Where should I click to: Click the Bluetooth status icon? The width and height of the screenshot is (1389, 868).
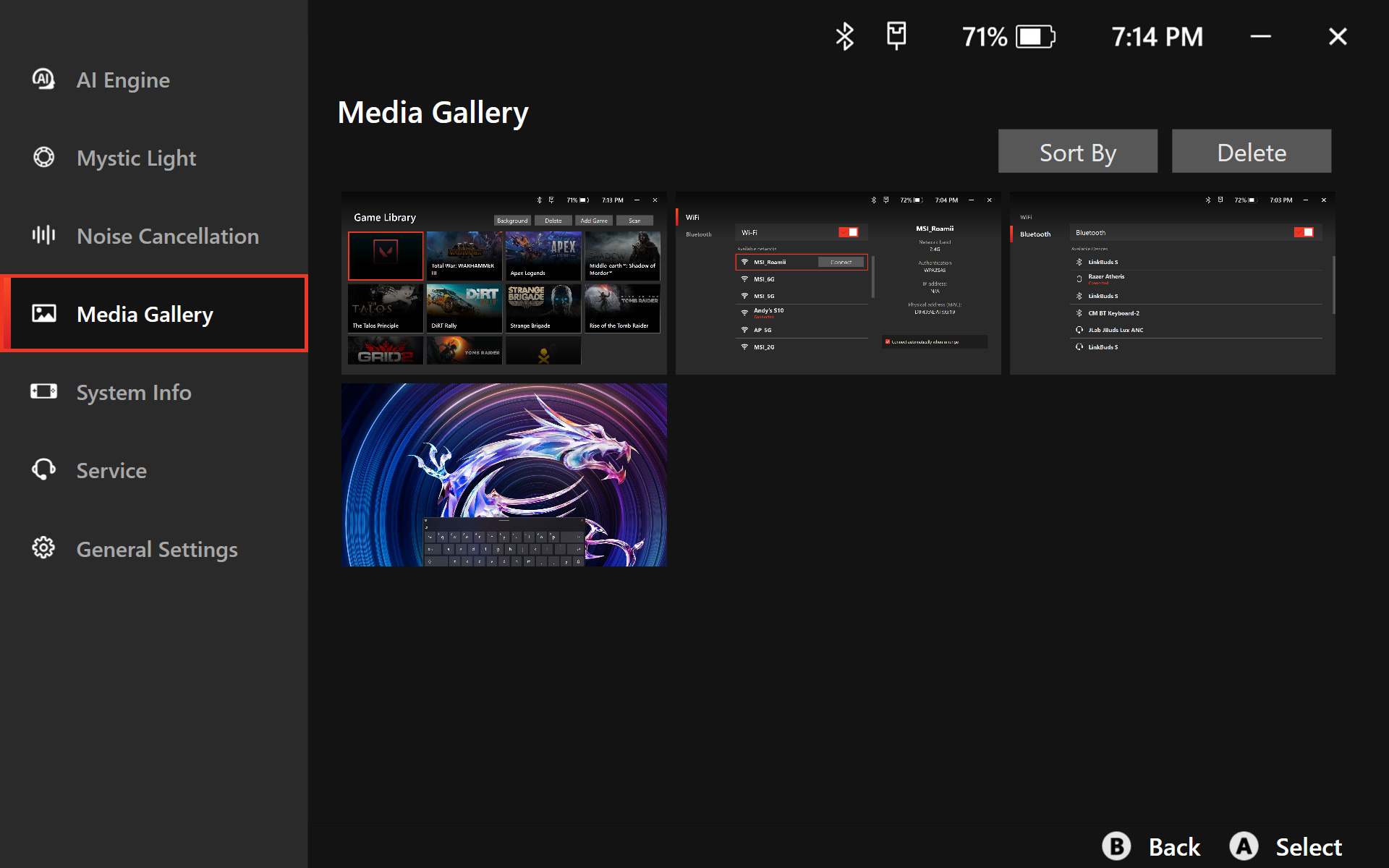tap(844, 36)
